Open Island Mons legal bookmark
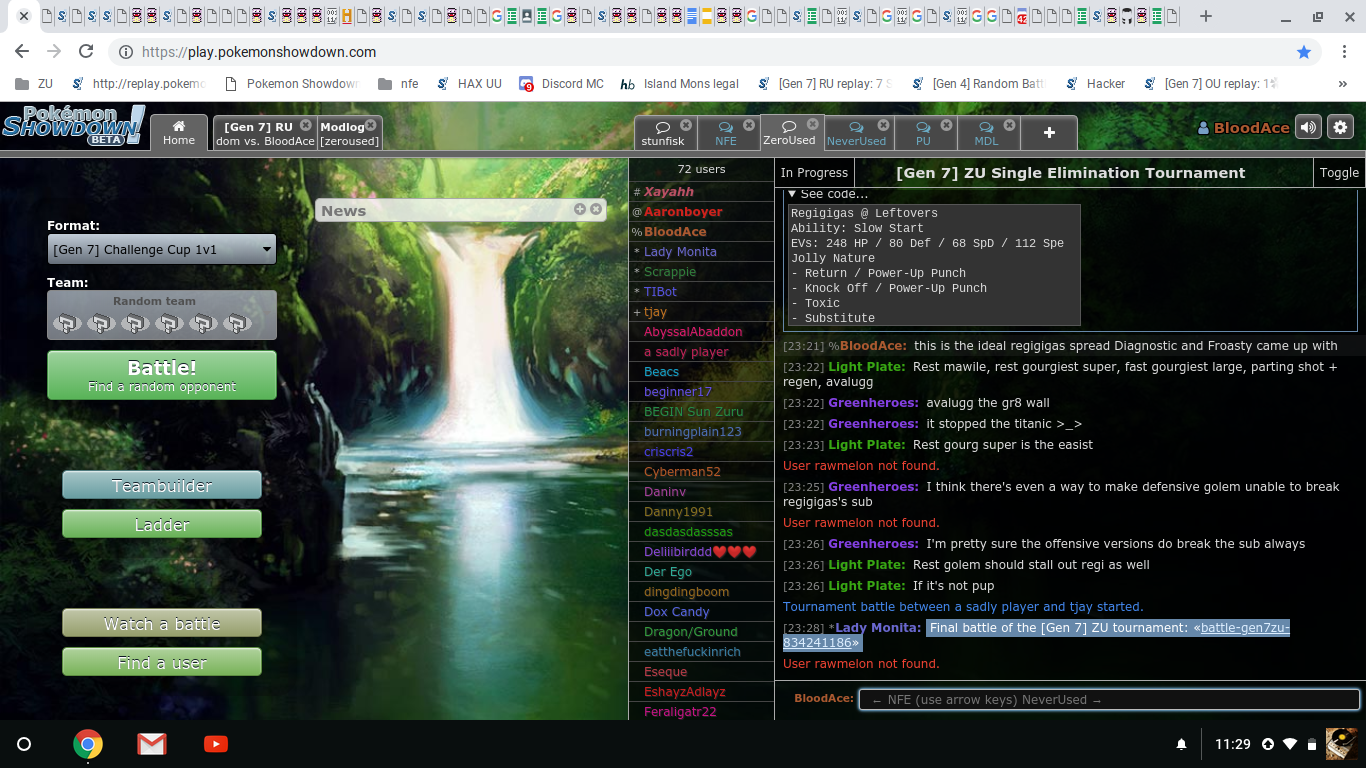This screenshot has height=768, width=1366. (680, 84)
